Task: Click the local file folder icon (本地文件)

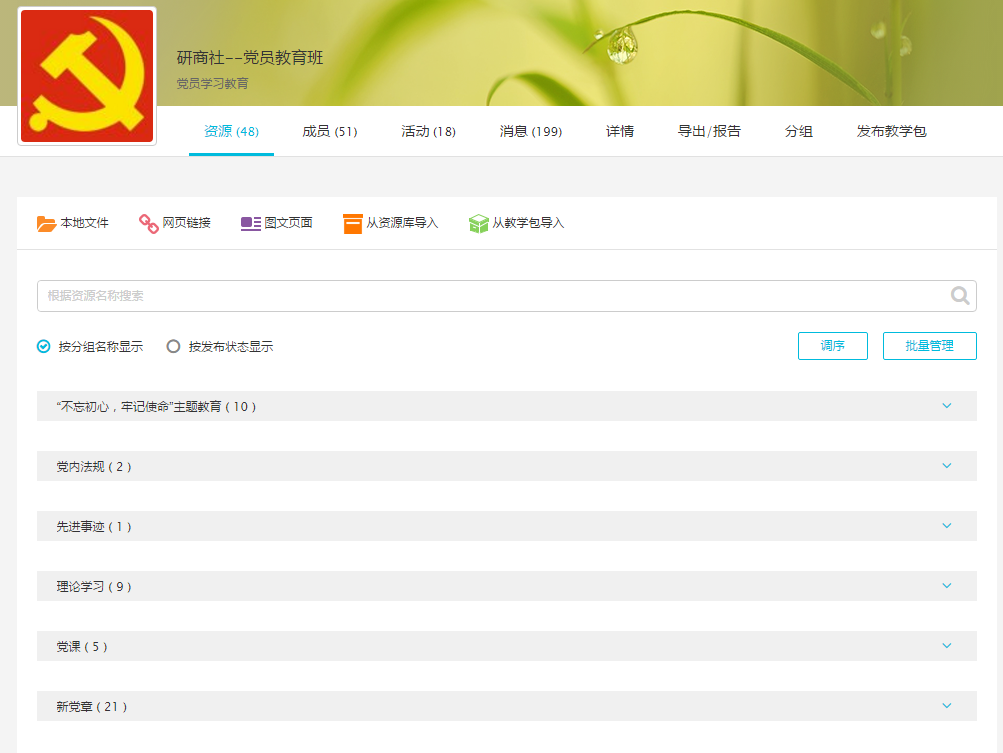Action: click(46, 223)
